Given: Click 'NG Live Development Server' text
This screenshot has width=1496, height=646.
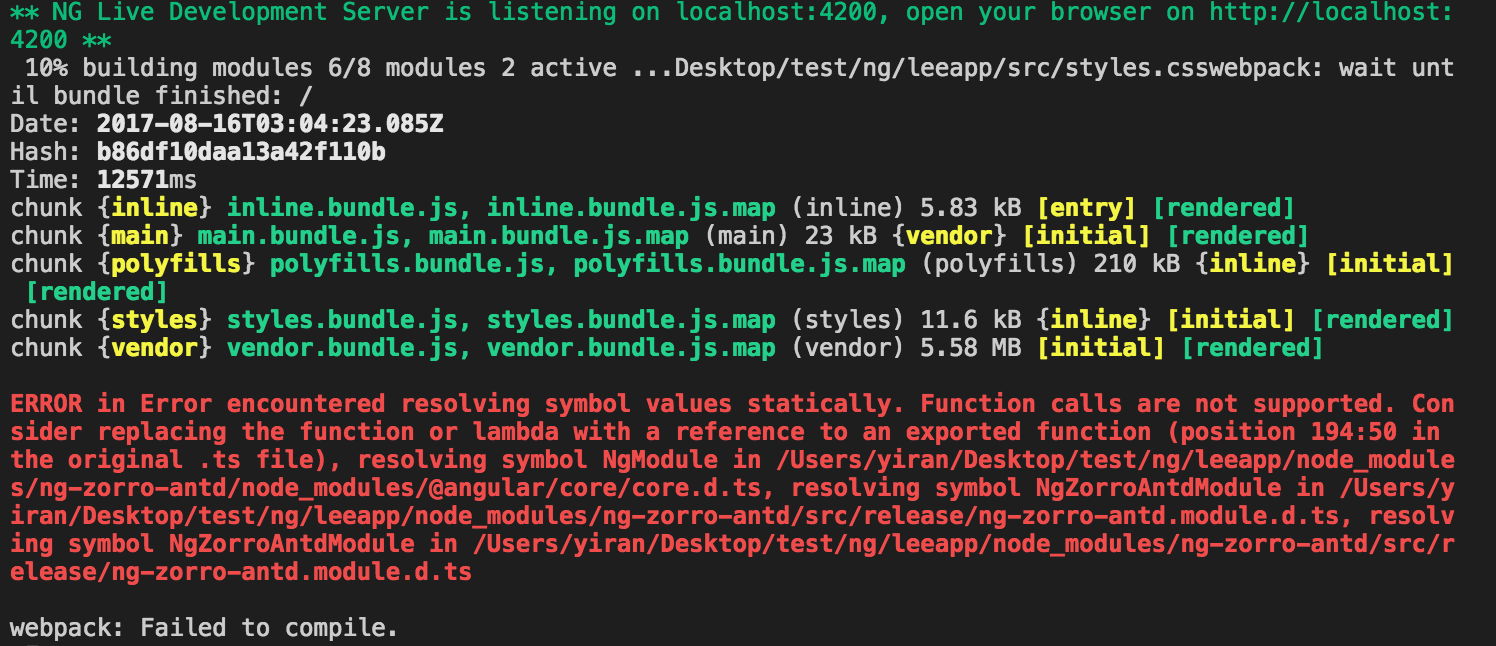Looking at the screenshot, I should 241,13.
